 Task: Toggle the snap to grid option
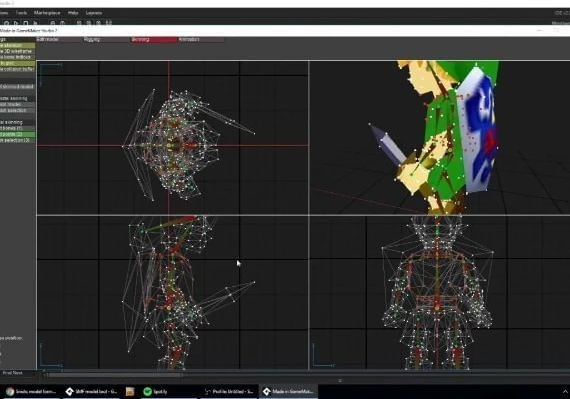[17, 63]
